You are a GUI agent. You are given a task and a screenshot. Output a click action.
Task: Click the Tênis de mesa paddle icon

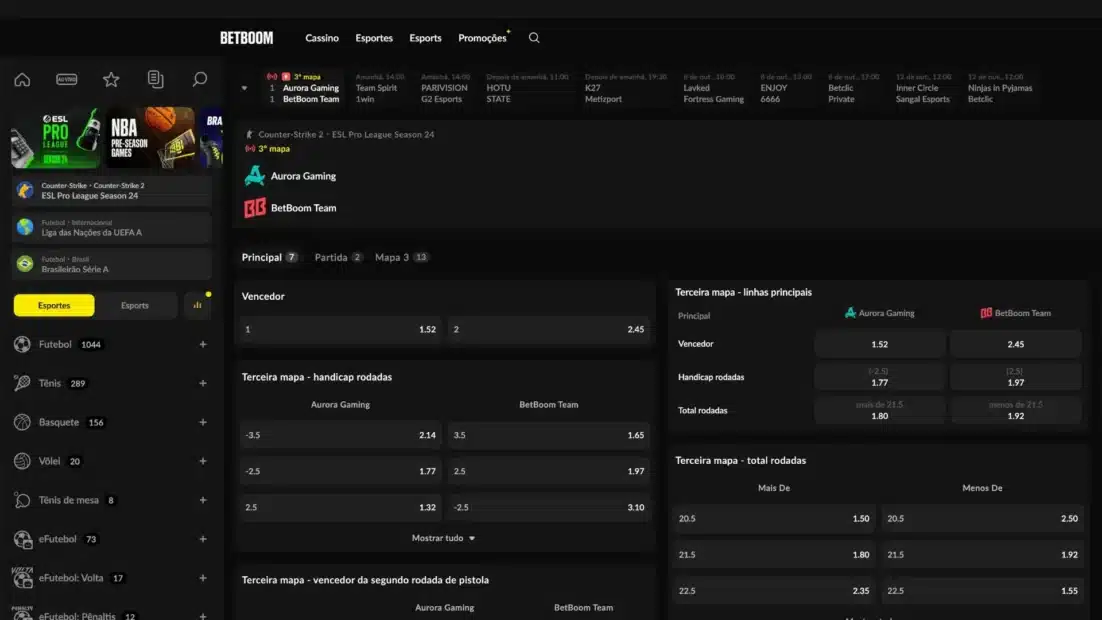[x=22, y=500]
